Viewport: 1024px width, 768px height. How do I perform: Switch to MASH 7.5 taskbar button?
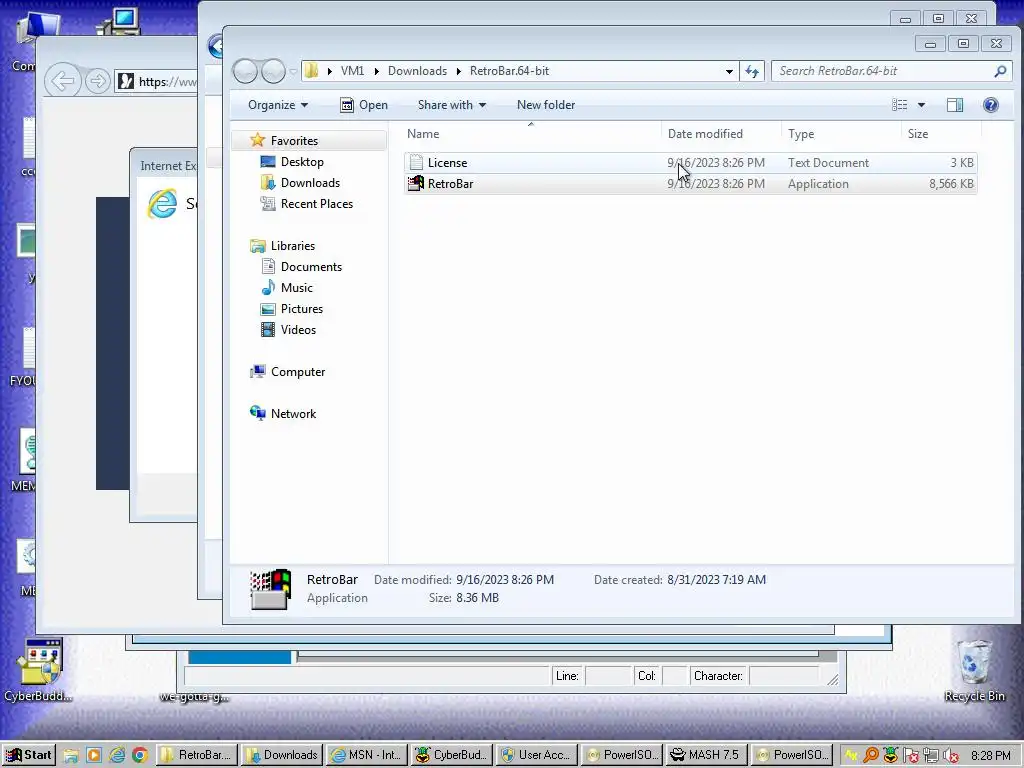[x=707, y=755]
